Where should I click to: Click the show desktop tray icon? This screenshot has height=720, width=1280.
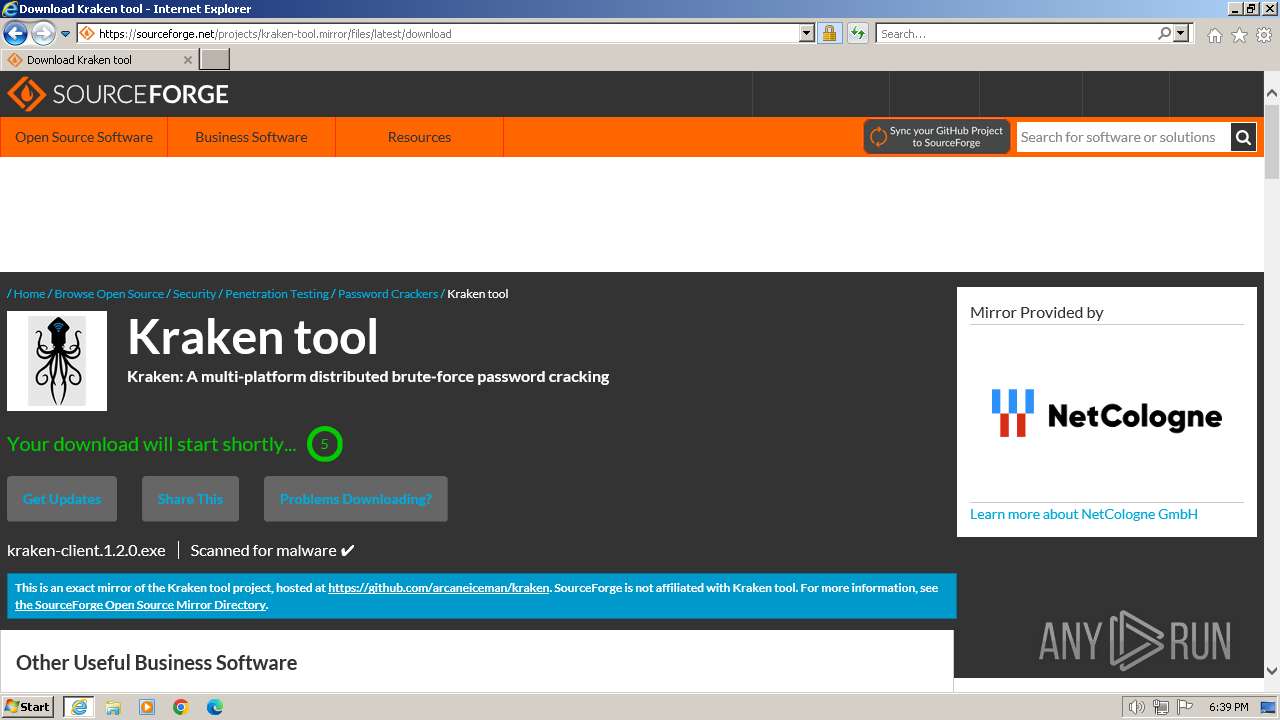pyautogui.click(x=1268, y=707)
